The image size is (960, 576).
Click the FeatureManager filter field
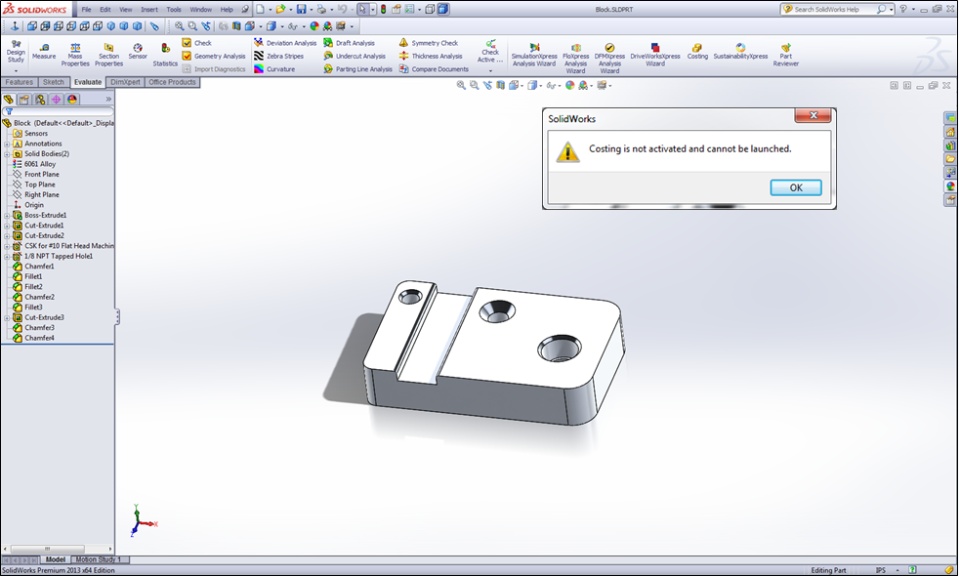point(58,111)
